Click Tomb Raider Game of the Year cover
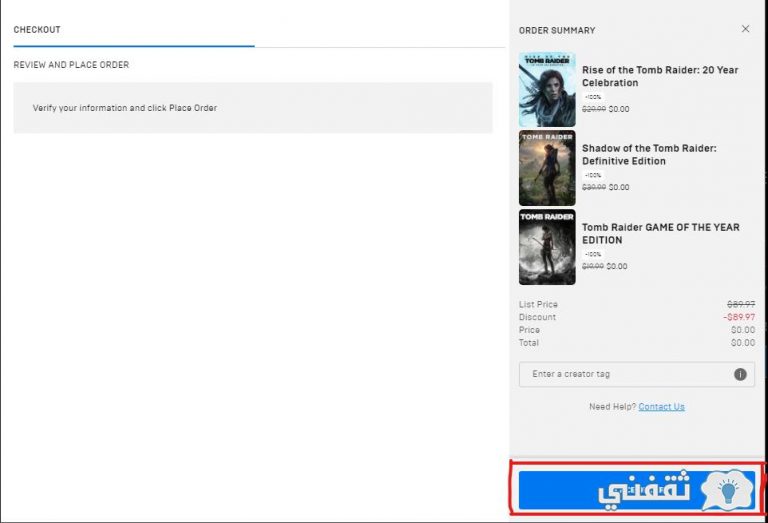This screenshot has height=523, width=768. point(547,247)
